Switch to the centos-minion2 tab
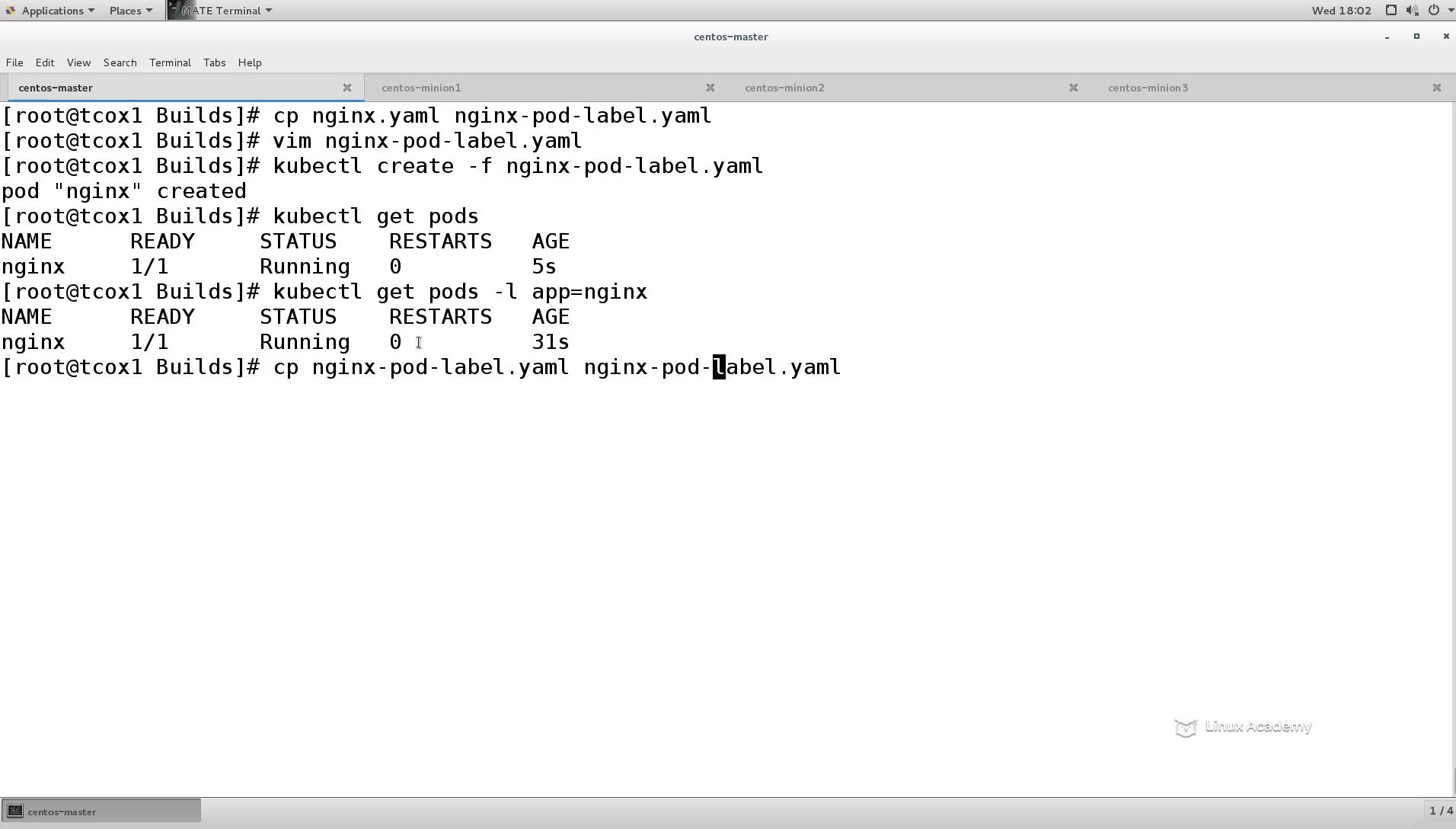This screenshot has width=1456, height=829. point(908,88)
